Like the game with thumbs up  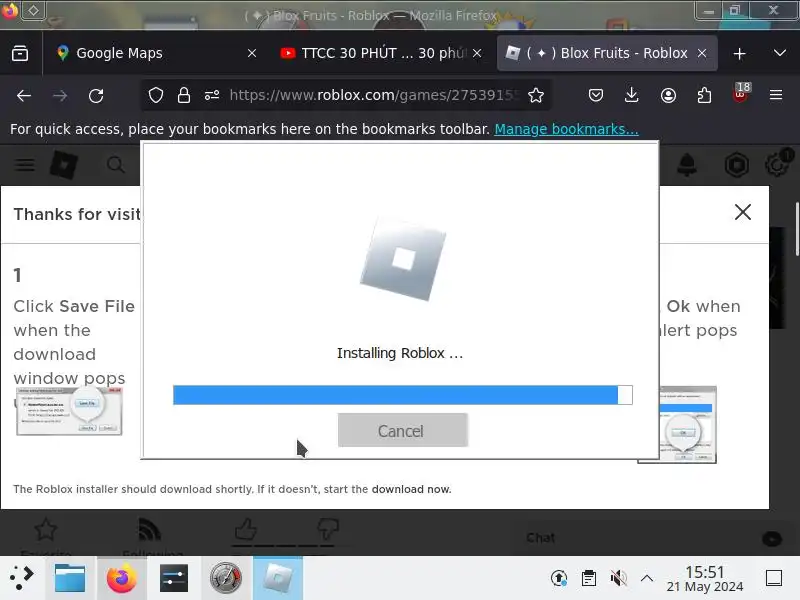[246, 530]
